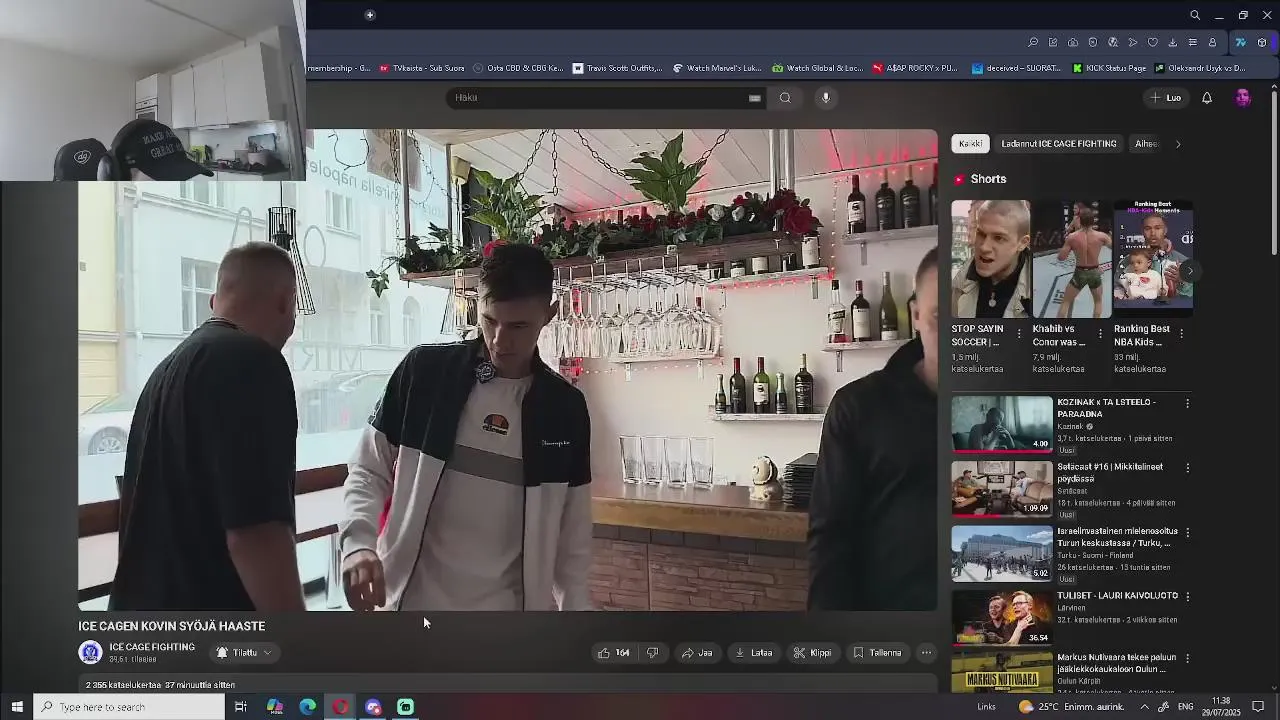Show hidden system tray icons chevron

pyautogui.click(x=1145, y=707)
